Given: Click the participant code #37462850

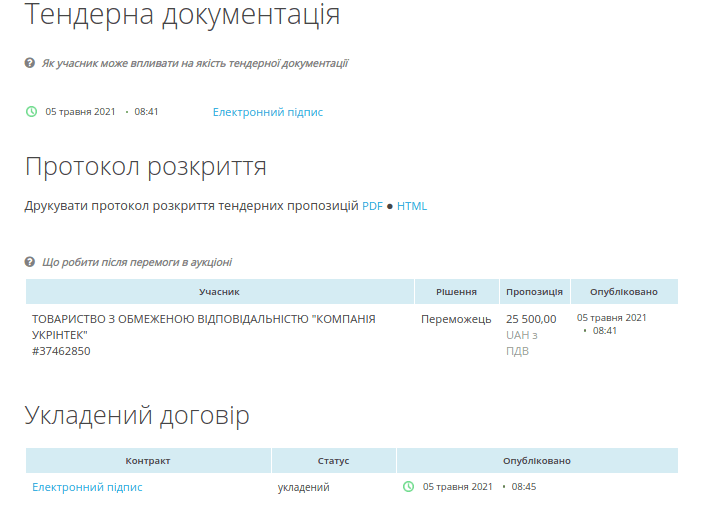Looking at the screenshot, I should (61, 351).
